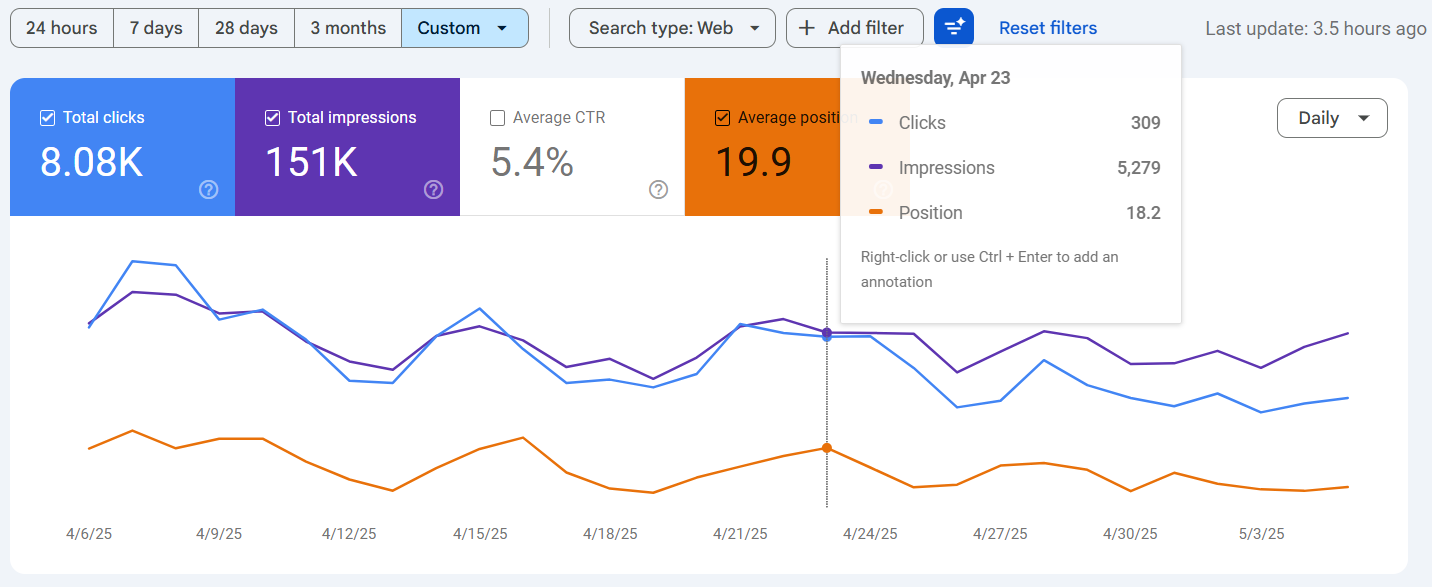Open the Daily granularity dropdown
The height and width of the screenshot is (587, 1432).
[x=1332, y=118]
